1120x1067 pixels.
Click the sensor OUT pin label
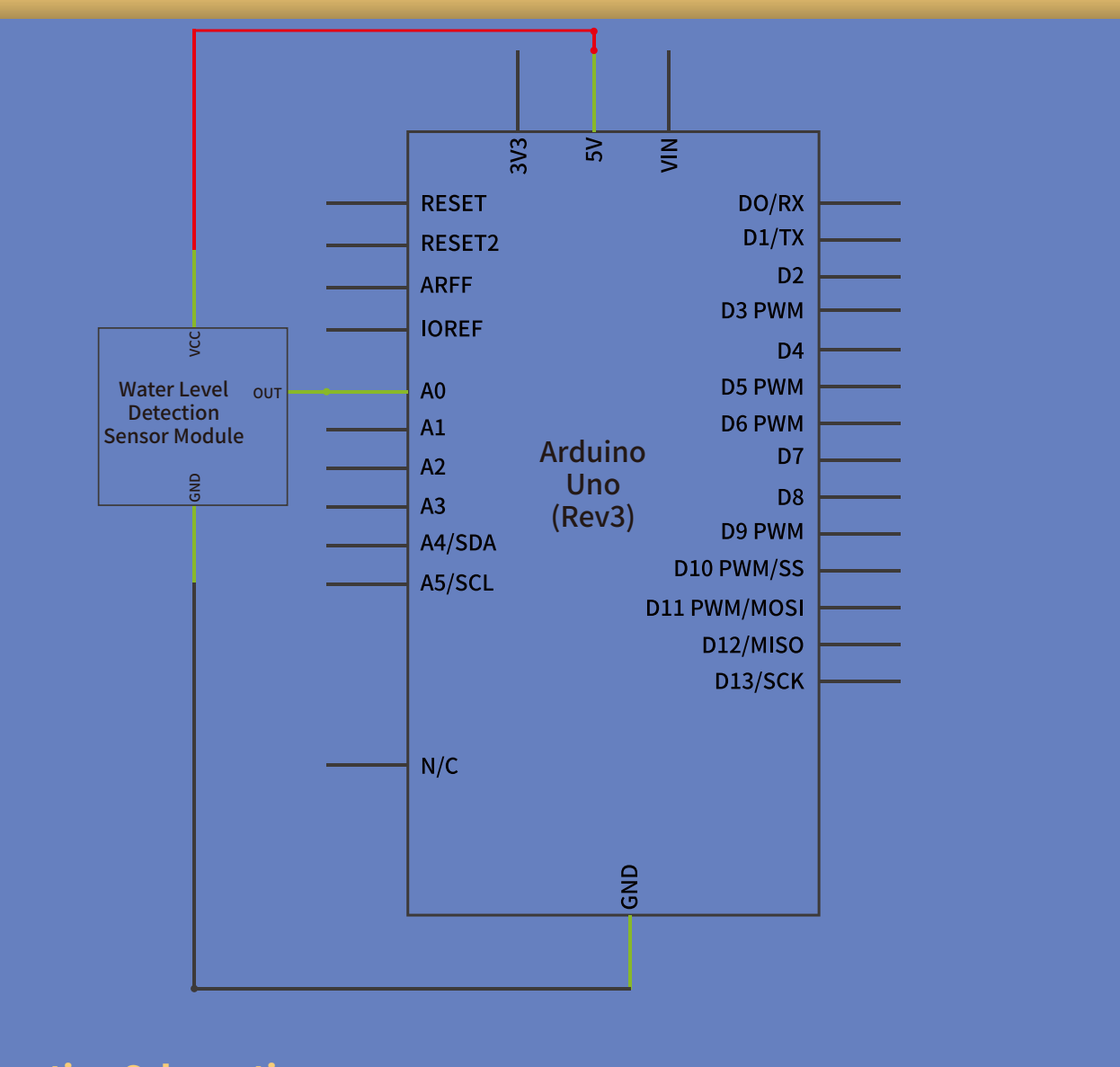(x=267, y=393)
